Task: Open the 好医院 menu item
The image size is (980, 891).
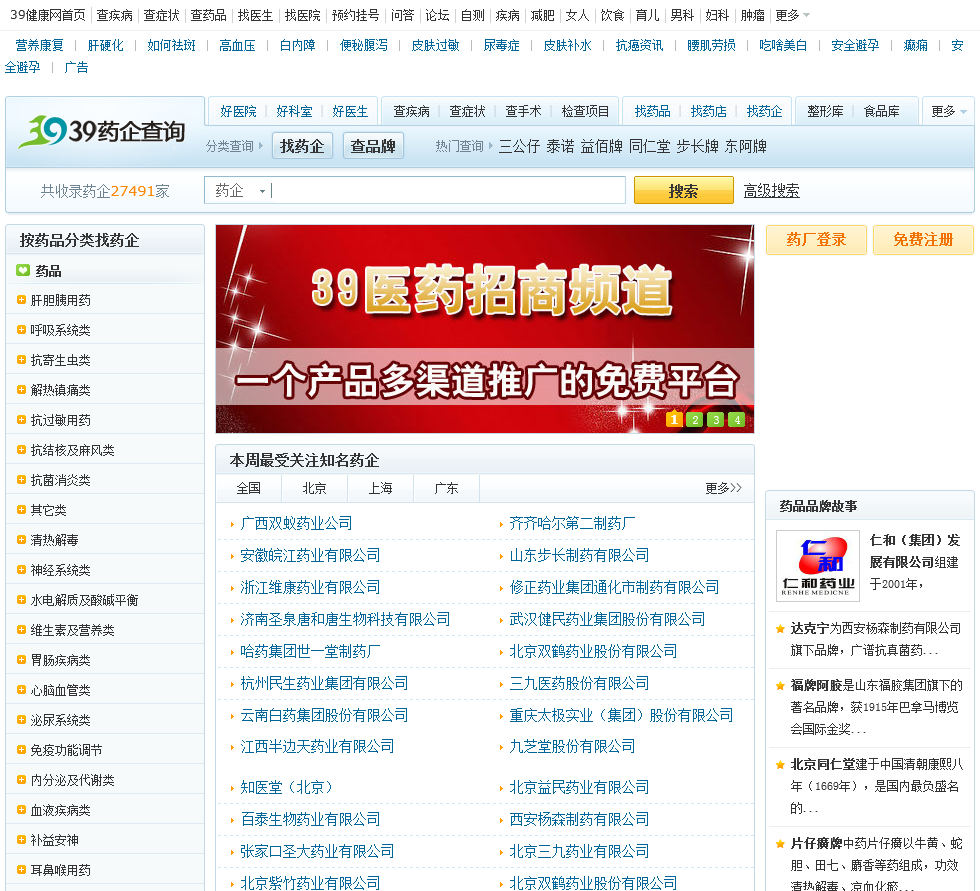Action: (x=238, y=111)
